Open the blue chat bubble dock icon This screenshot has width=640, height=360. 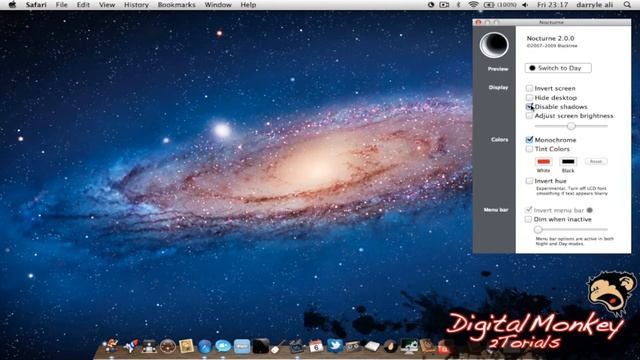coord(223,346)
